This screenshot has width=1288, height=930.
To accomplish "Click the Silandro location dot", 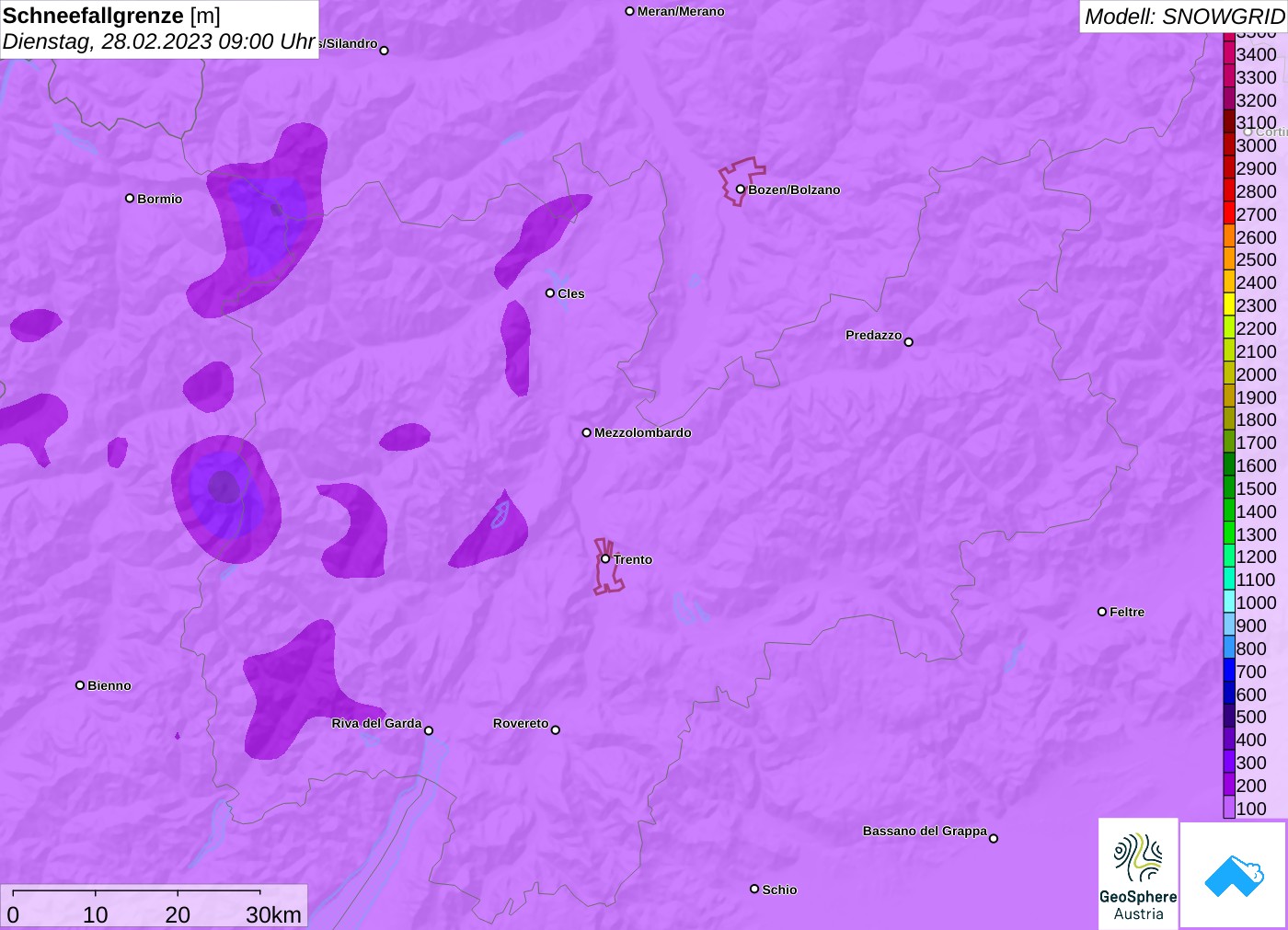I will 385,51.
